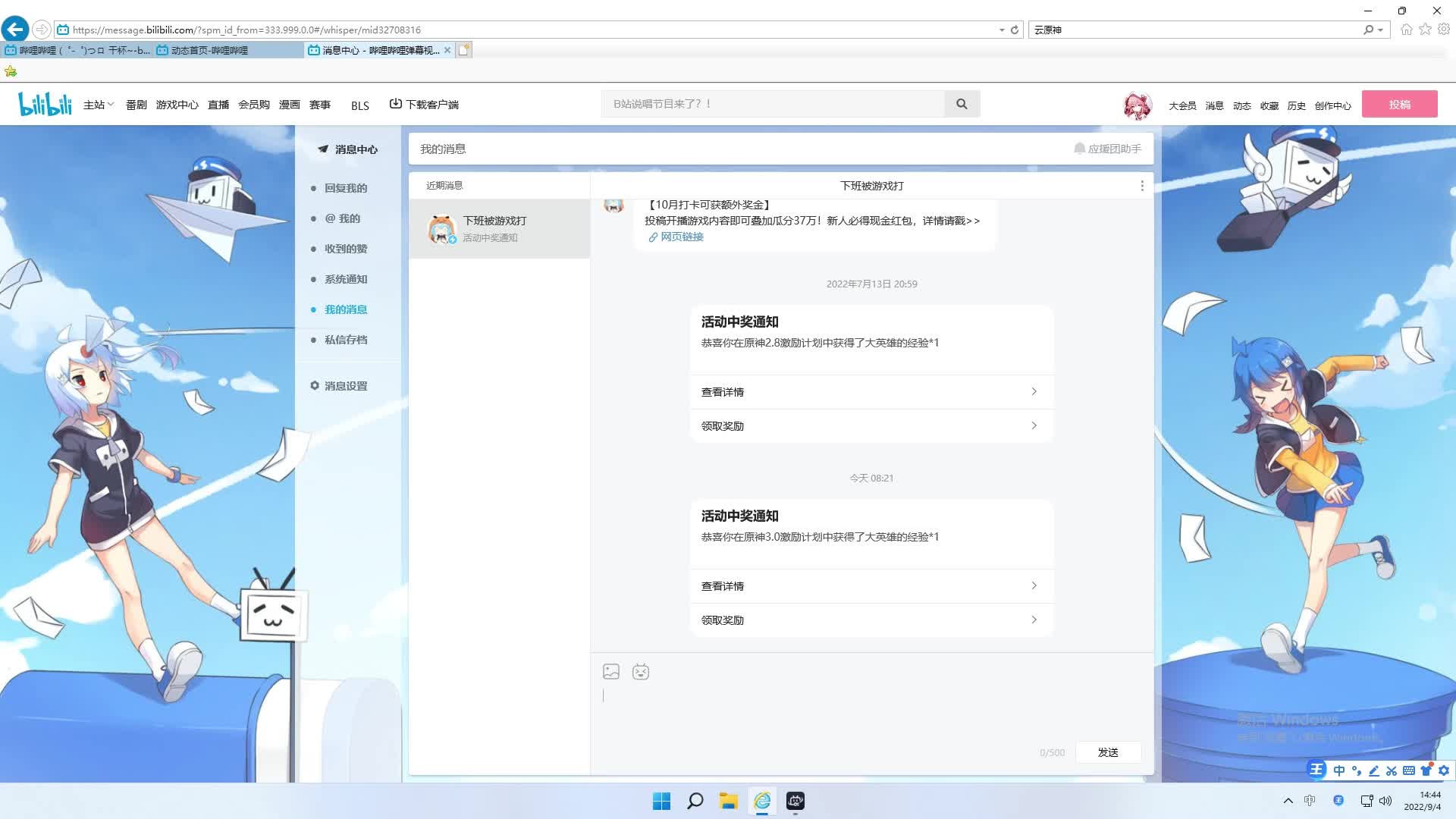Select 系统通知 in sidebar
The width and height of the screenshot is (1456, 819).
pyautogui.click(x=346, y=279)
